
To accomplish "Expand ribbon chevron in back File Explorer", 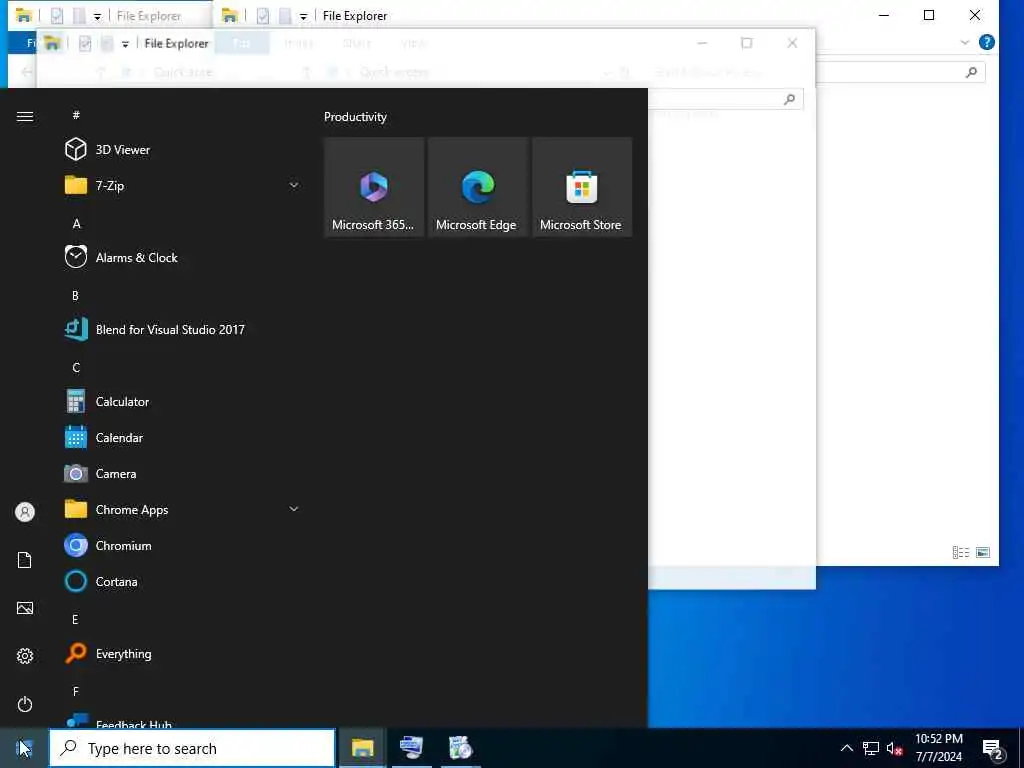I will [x=965, y=42].
